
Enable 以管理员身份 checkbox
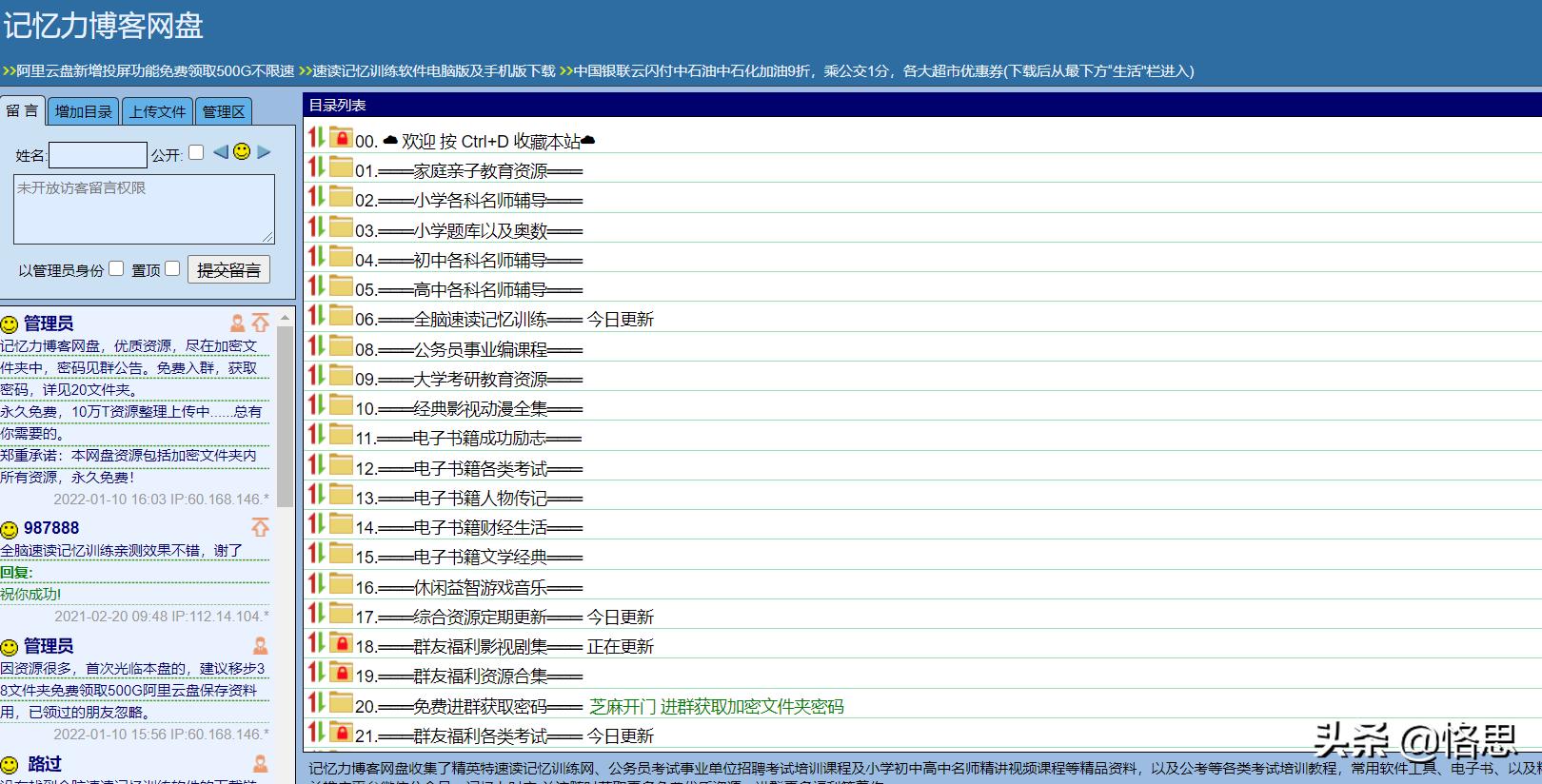coord(116,268)
